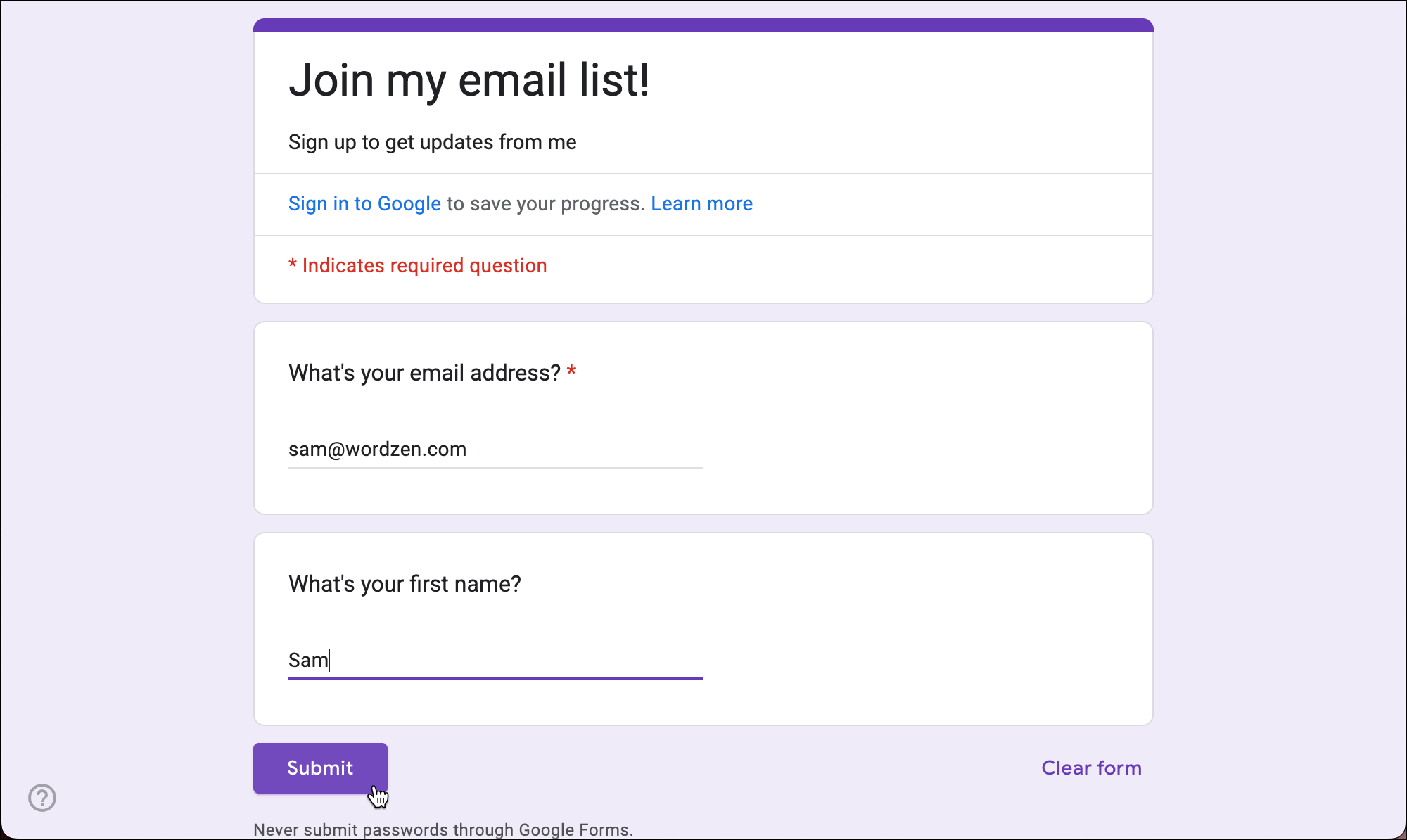Open the Google Forms help icon bottom-left
The width and height of the screenshot is (1407, 840).
pos(42,797)
